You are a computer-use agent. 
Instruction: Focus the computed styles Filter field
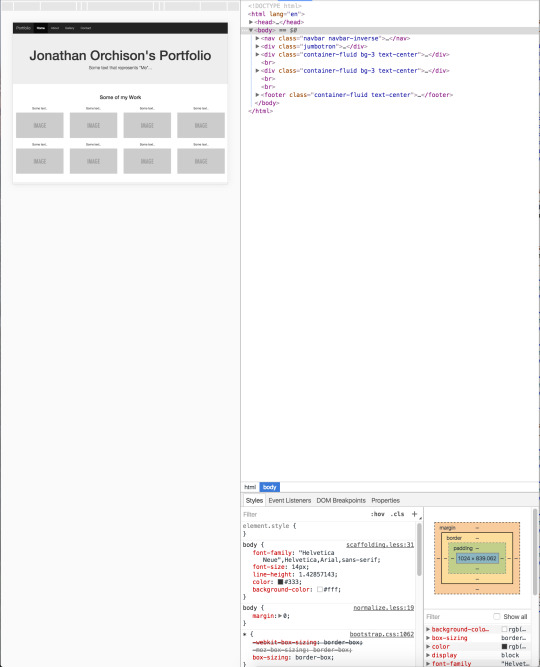(x=457, y=616)
